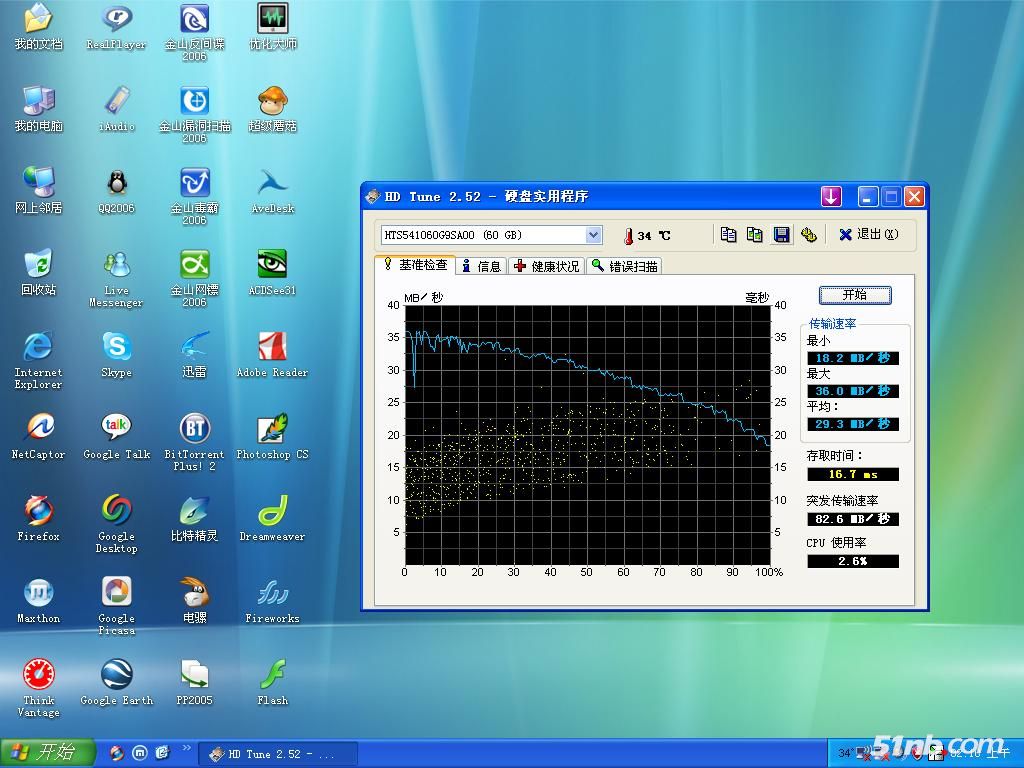Expand the HTS541060G9SA00 drive dropdown

click(593, 235)
